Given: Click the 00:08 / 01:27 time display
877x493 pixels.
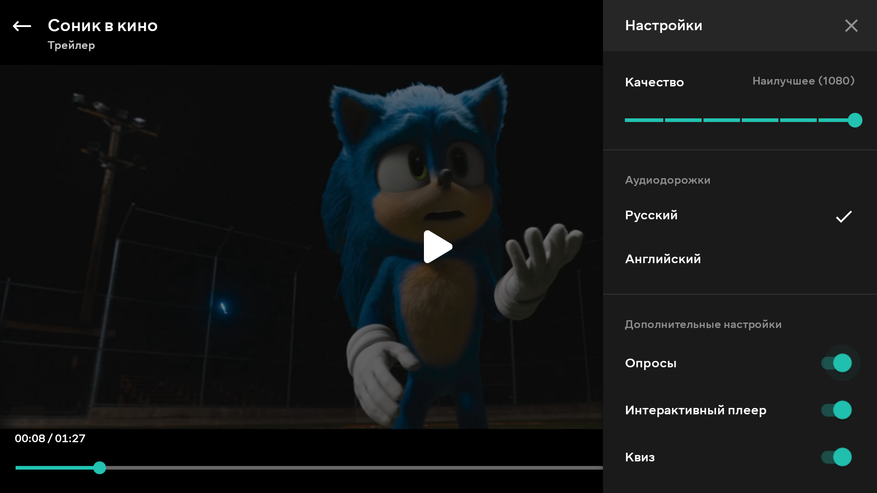Looking at the screenshot, I should [50, 439].
